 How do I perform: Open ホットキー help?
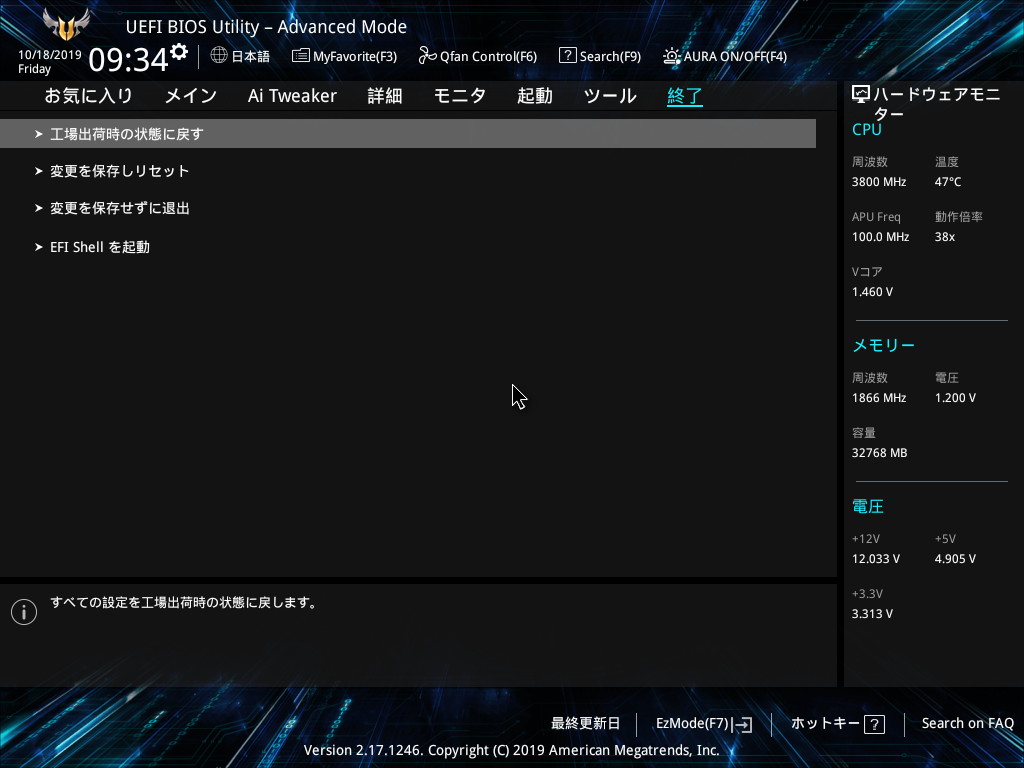pyautogui.click(x=825, y=724)
